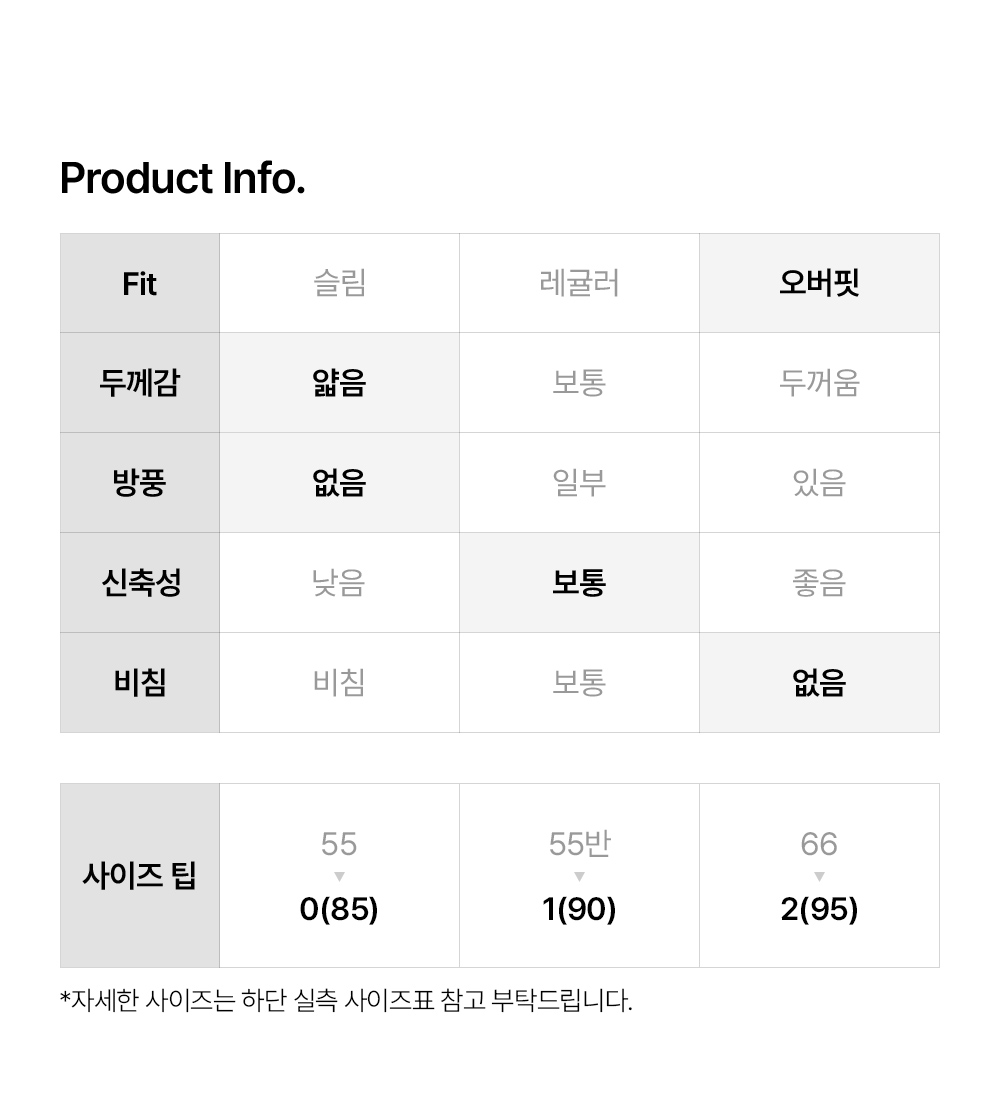This screenshot has height=1110, width=1000.
Task: Click the 2(95) size value
Action: pos(819,909)
